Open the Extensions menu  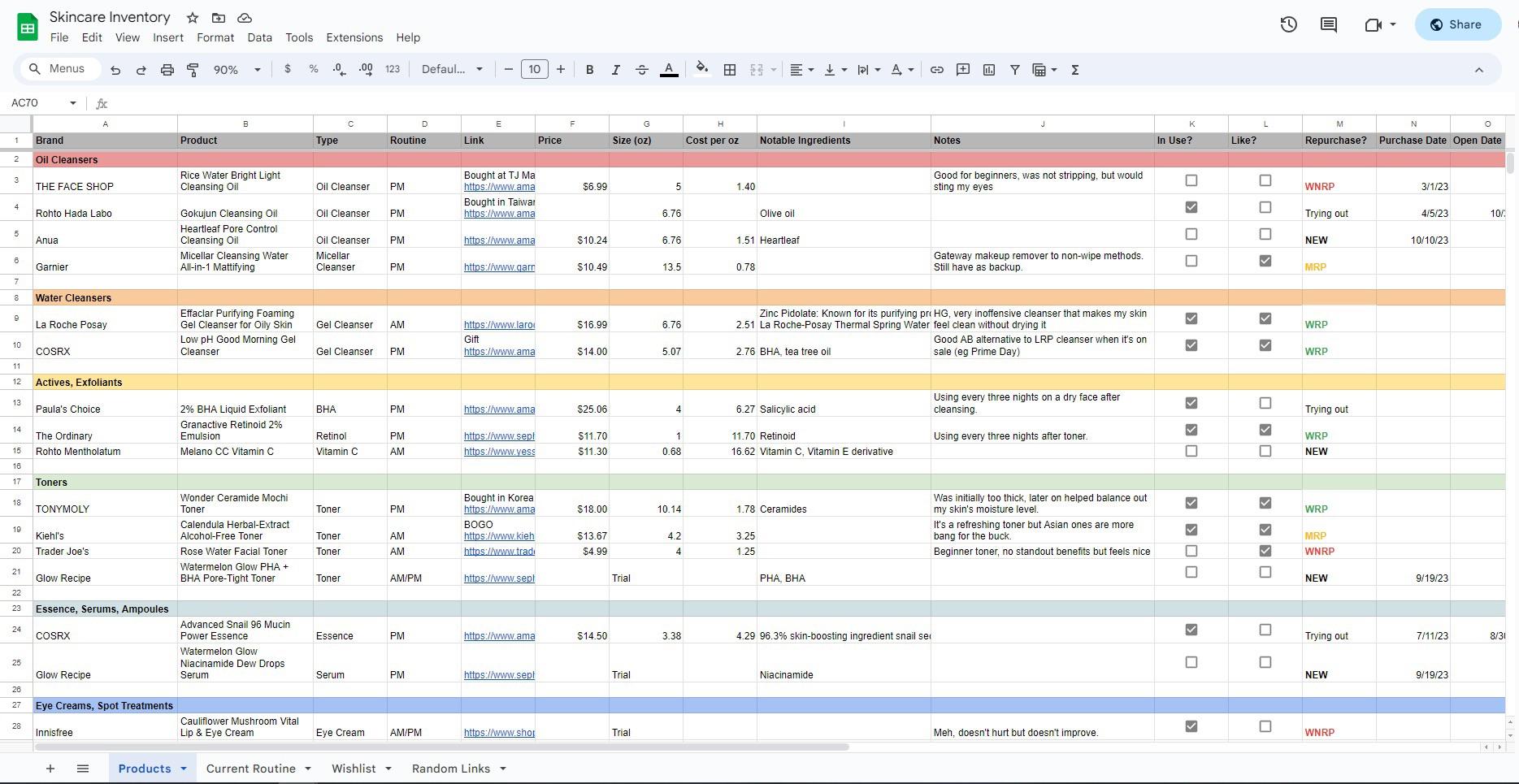(354, 37)
